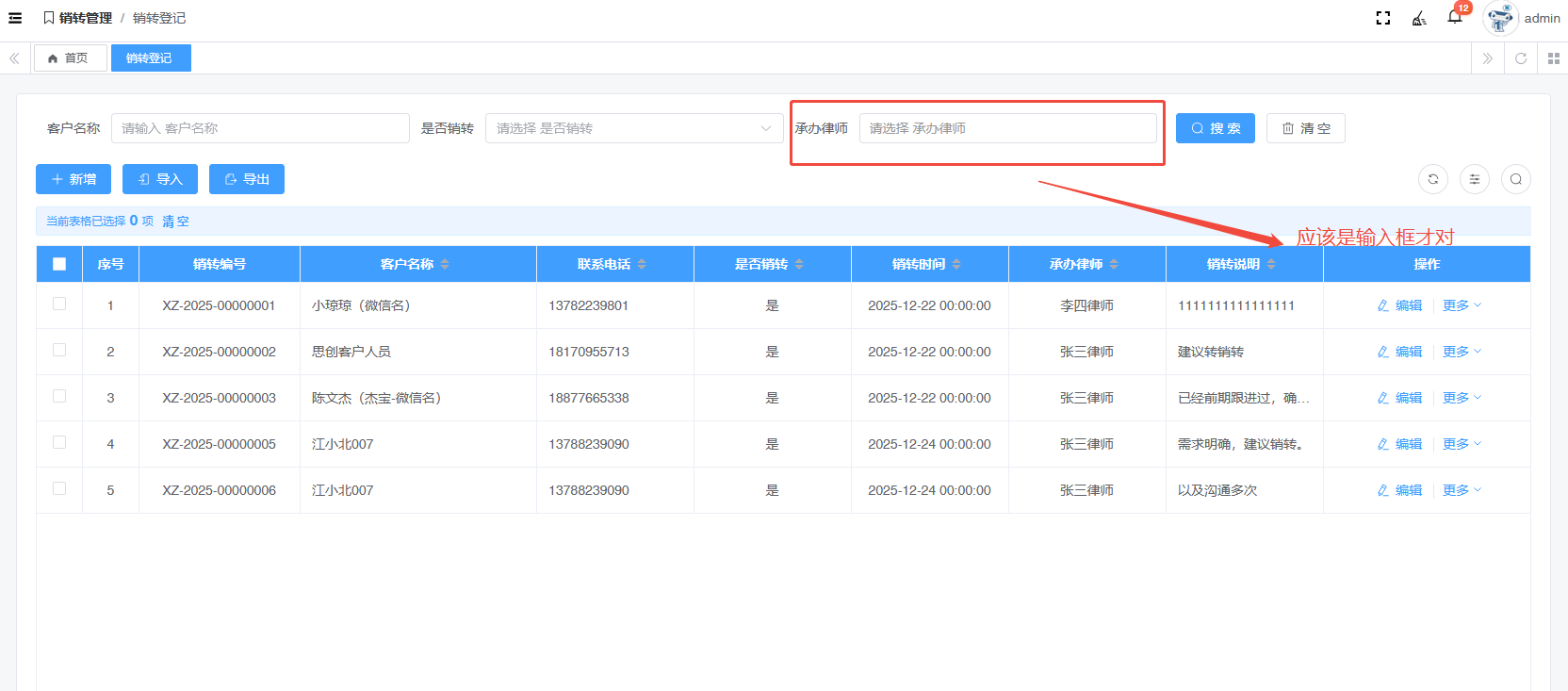Open tab grid menu icon
1568x691 pixels.
(1554, 58)
